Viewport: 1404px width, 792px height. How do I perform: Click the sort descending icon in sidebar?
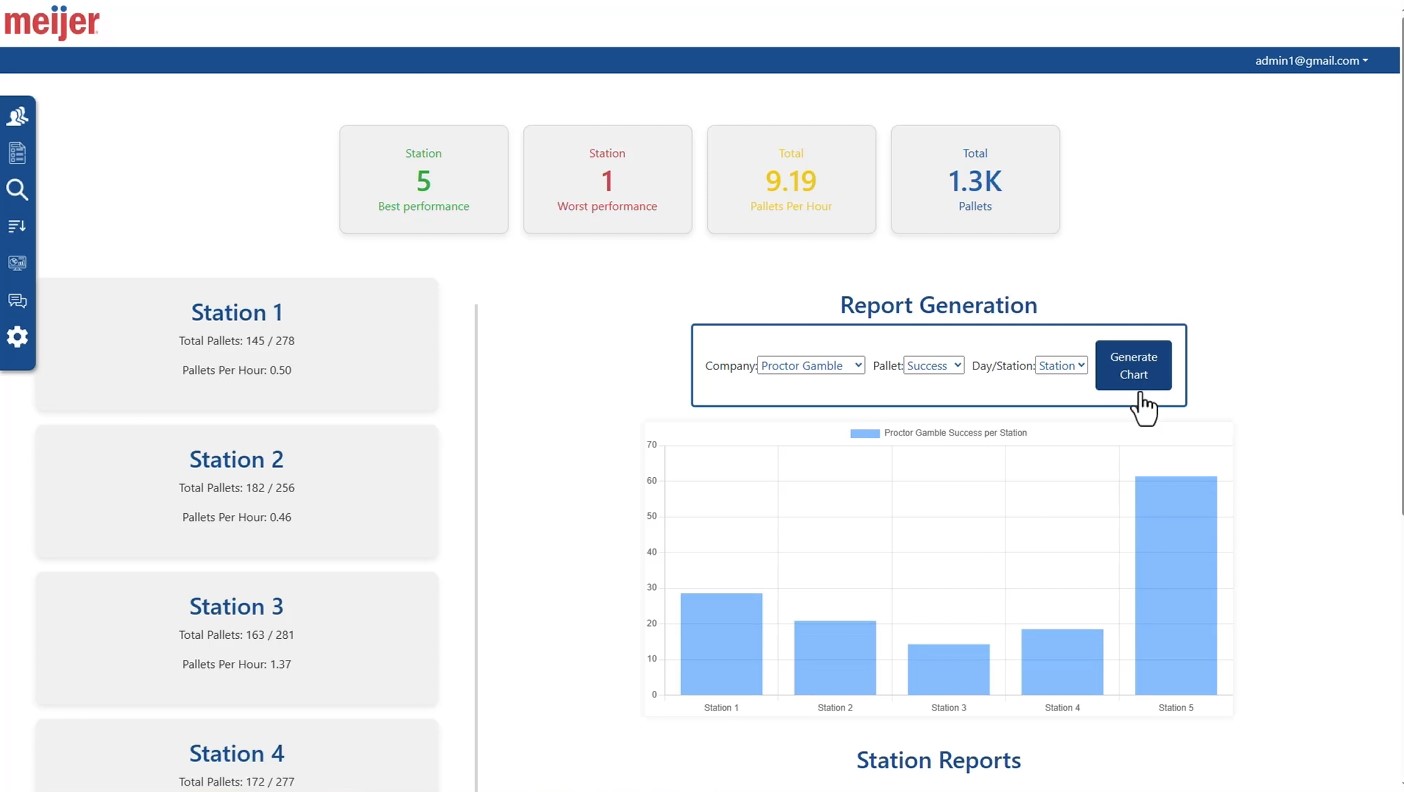pyautogui.click(x=17, y=227)
